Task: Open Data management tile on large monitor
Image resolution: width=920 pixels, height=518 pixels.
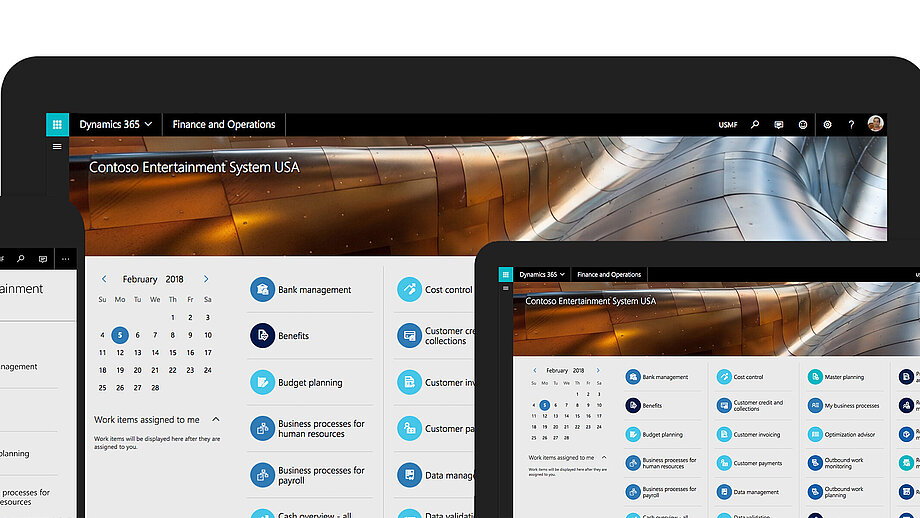Action: coord(434,475)
